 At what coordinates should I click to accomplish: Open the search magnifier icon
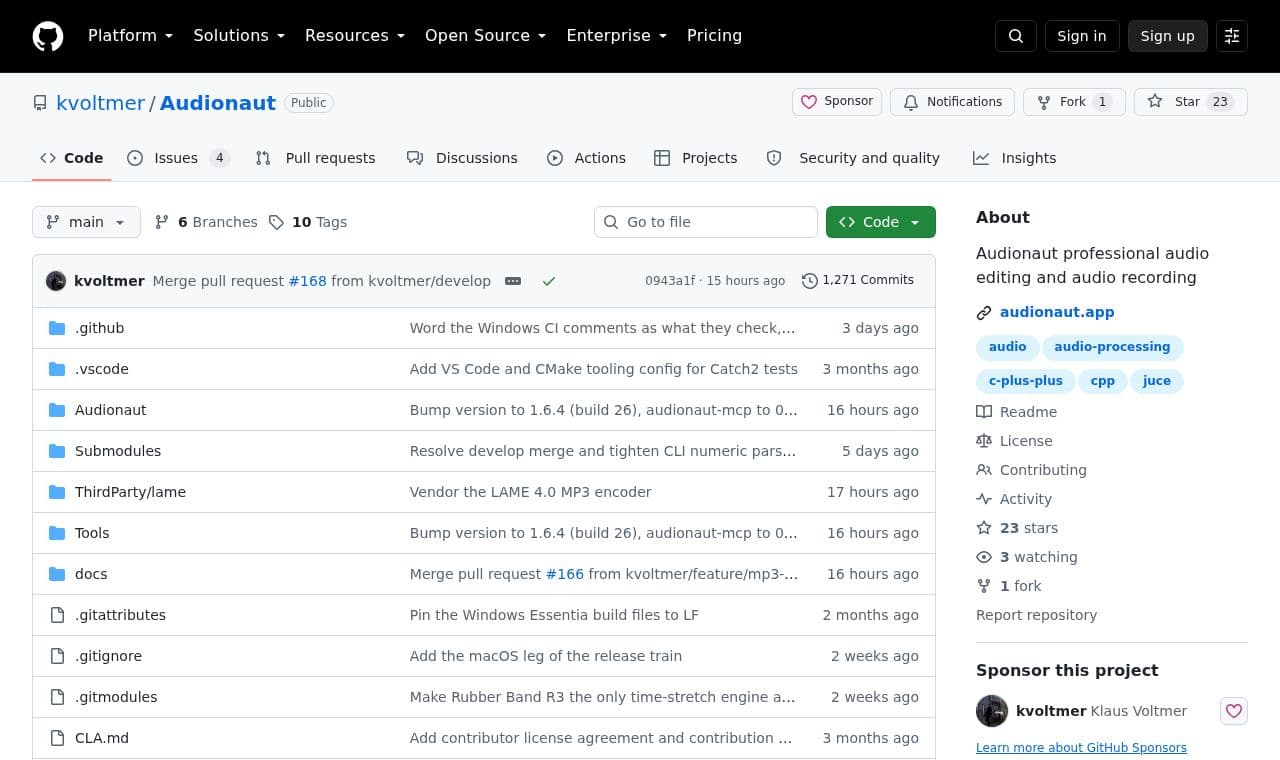[1016, 36]
